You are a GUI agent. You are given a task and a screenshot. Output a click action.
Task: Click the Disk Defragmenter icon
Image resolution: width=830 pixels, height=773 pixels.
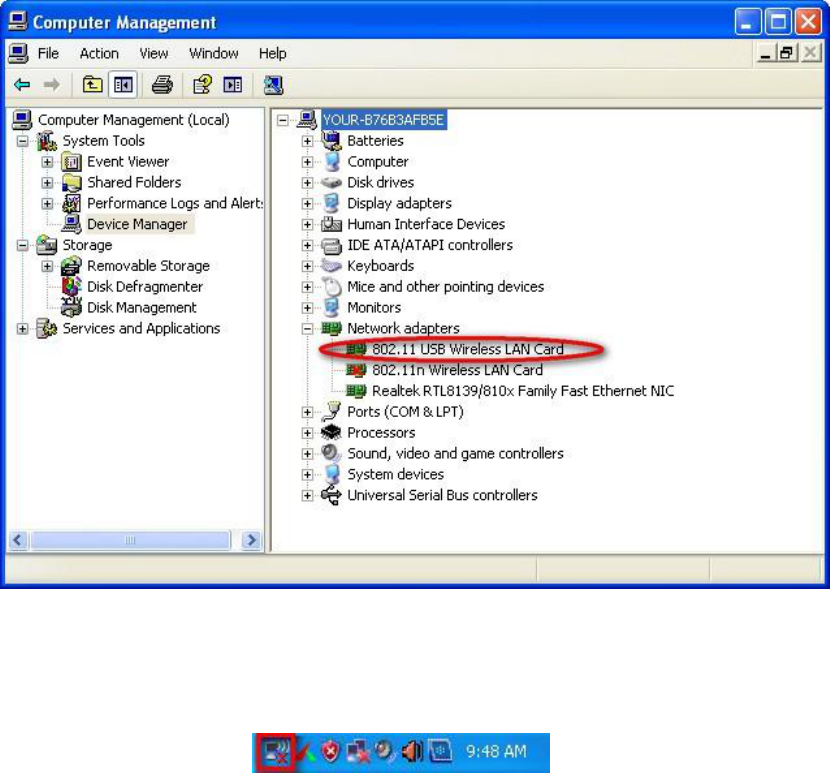(71, 286)
